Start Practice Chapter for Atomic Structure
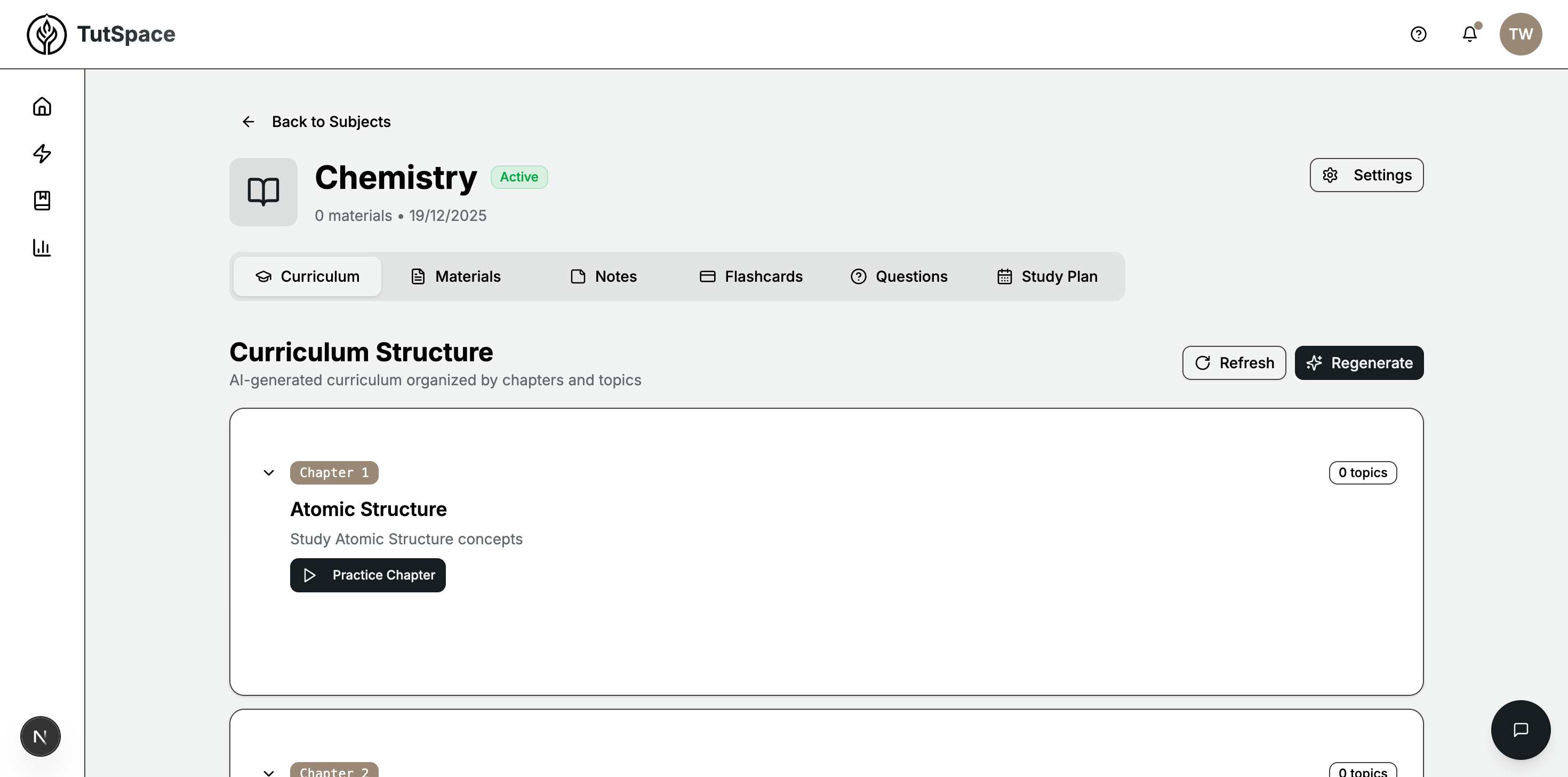 tap(367, 575)
